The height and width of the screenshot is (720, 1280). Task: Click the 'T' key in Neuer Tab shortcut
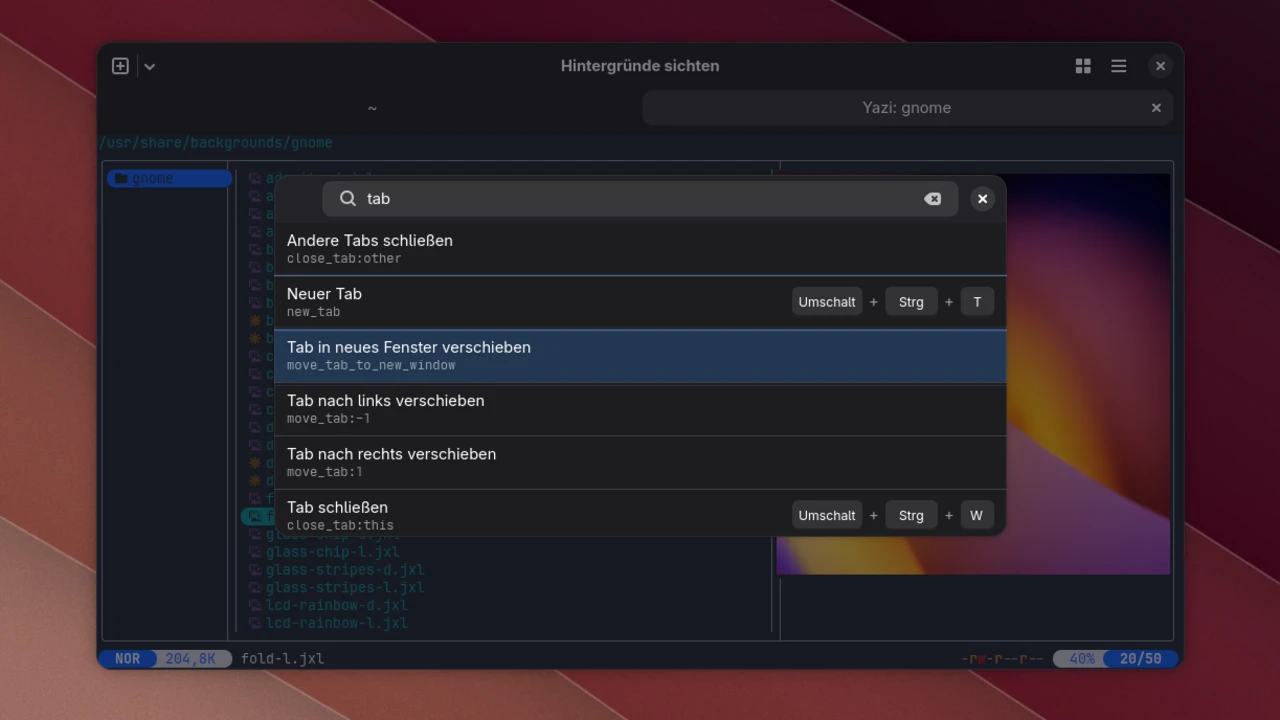pyautogui.click(x=977, y=302)
